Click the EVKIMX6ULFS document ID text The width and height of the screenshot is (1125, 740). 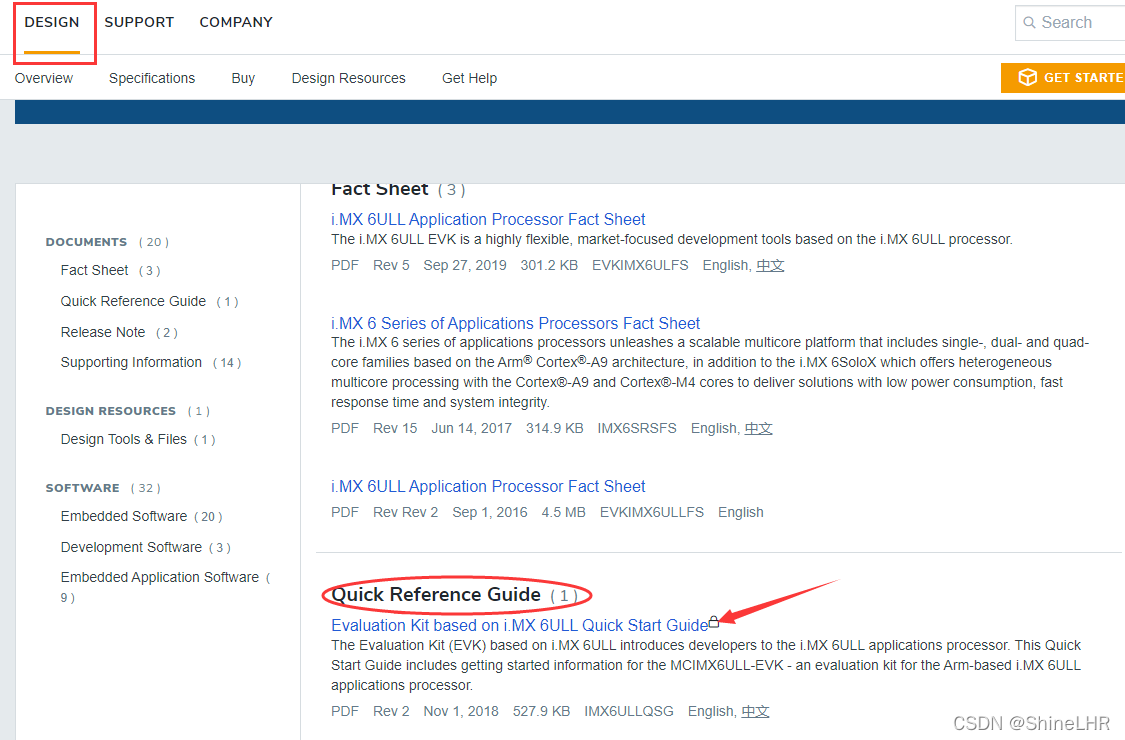click(640, 266)
